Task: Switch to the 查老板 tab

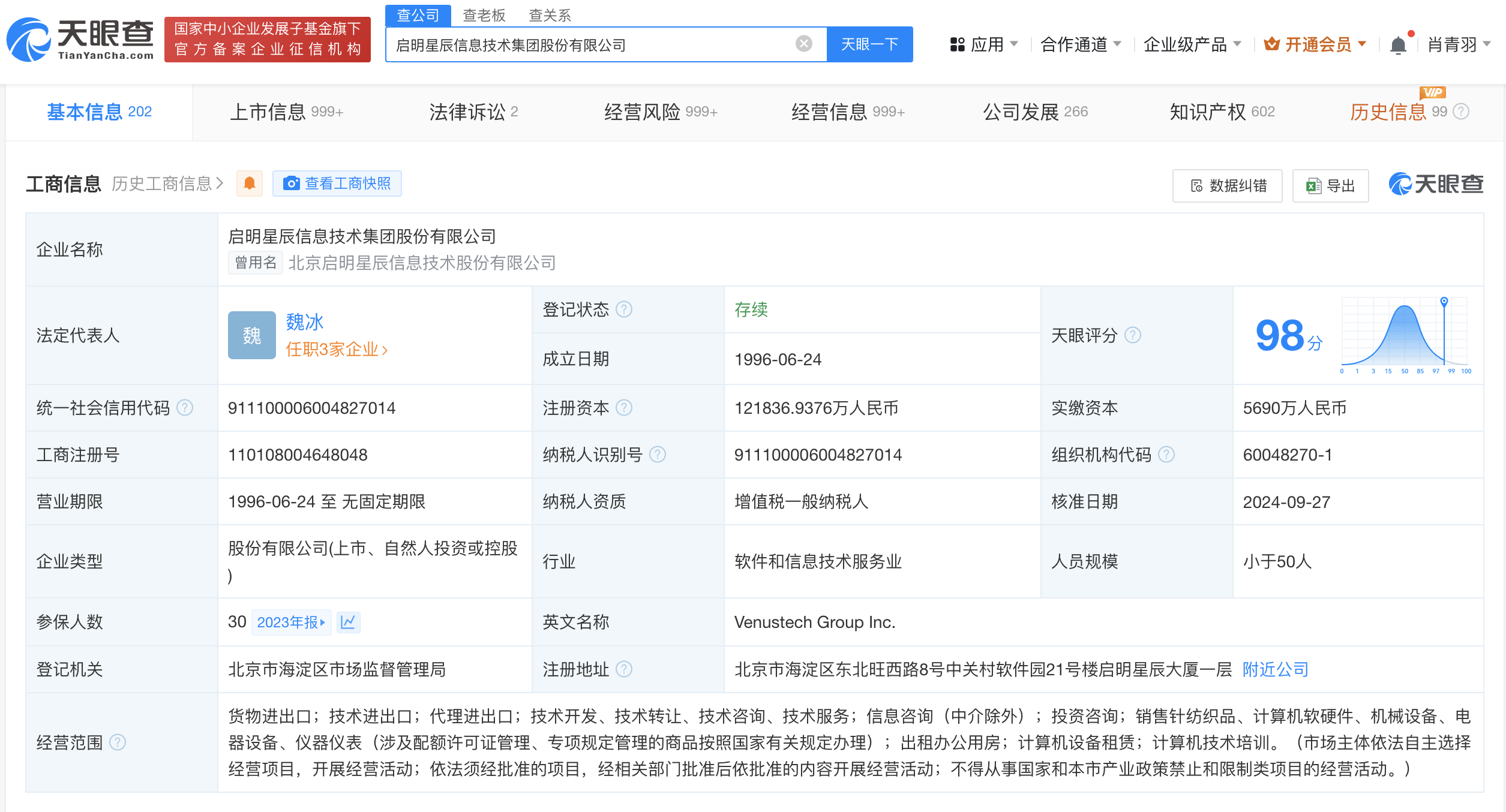Action: point(484,15)
